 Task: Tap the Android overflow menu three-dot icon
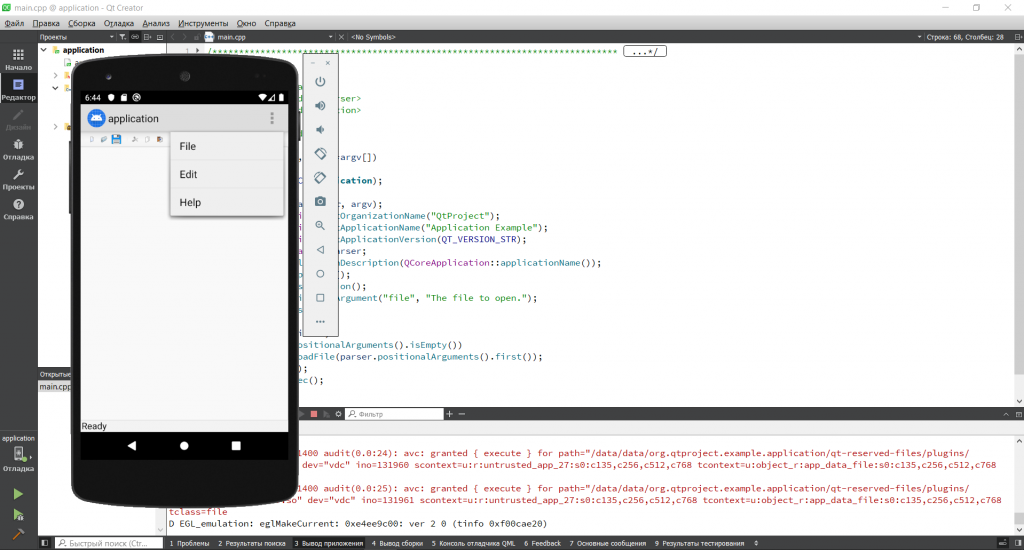[271, 119]
